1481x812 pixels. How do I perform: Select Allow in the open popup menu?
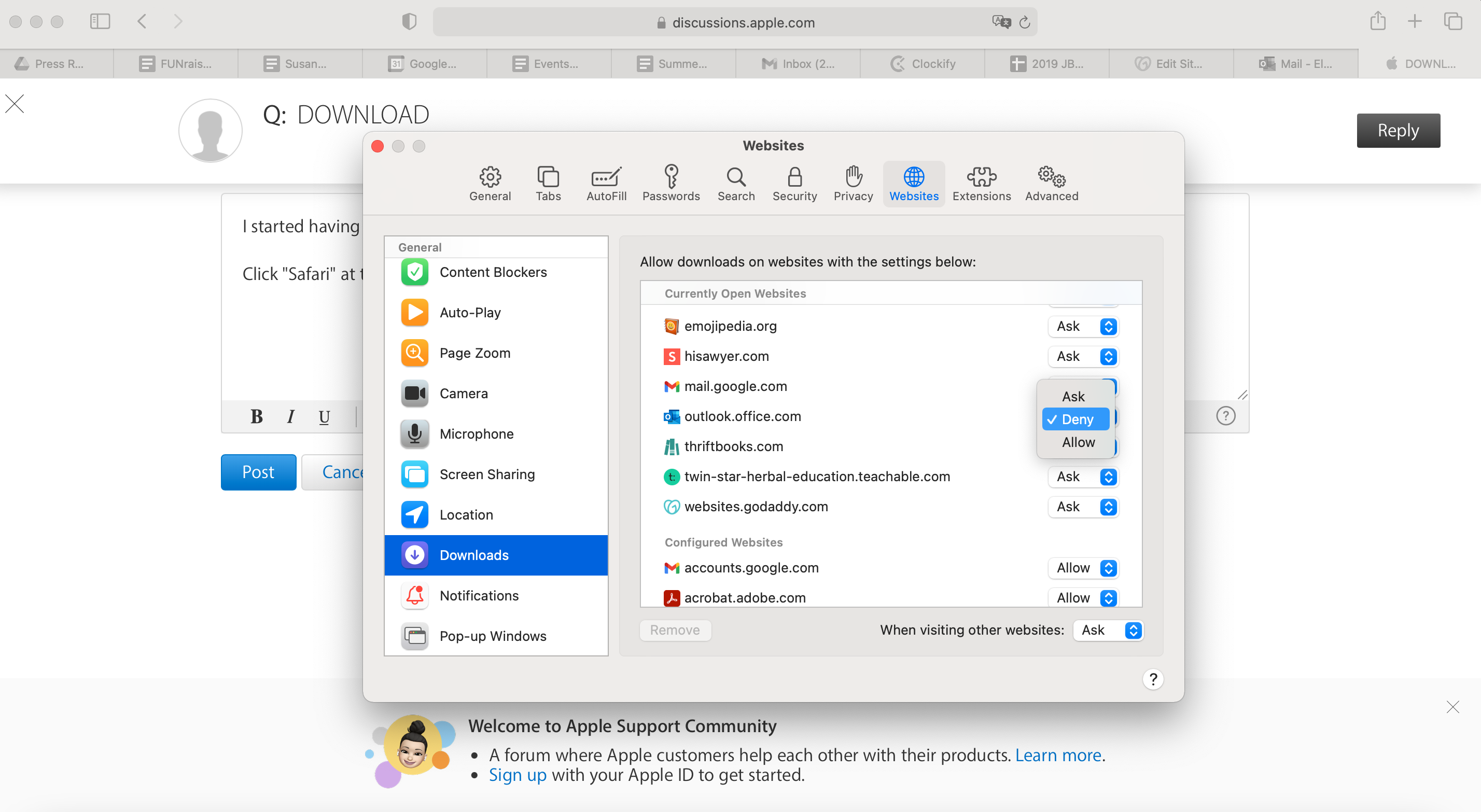1078,442
